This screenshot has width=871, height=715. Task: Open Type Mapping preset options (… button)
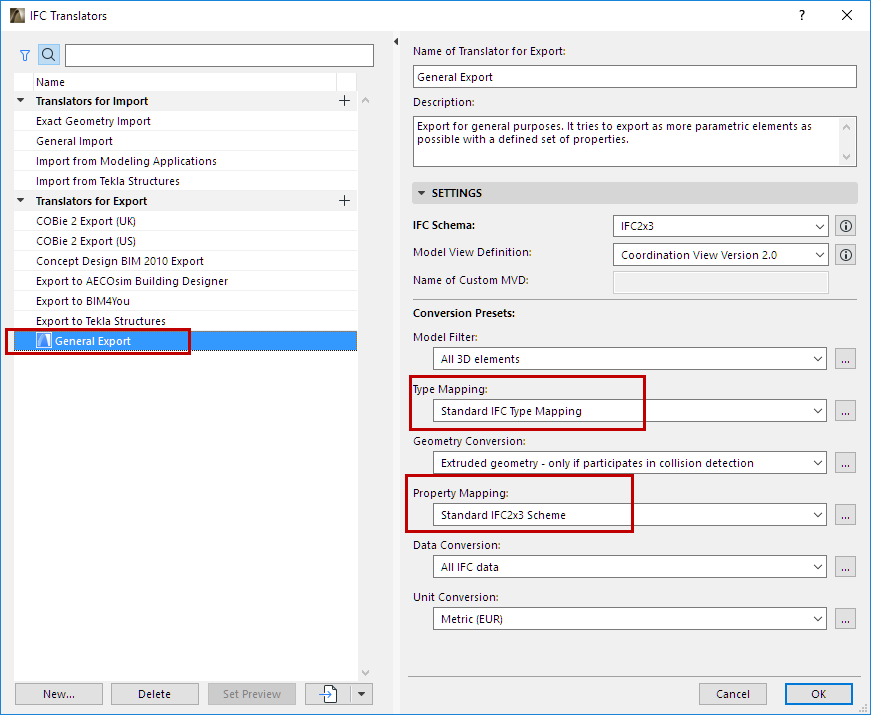click(846, 411)
